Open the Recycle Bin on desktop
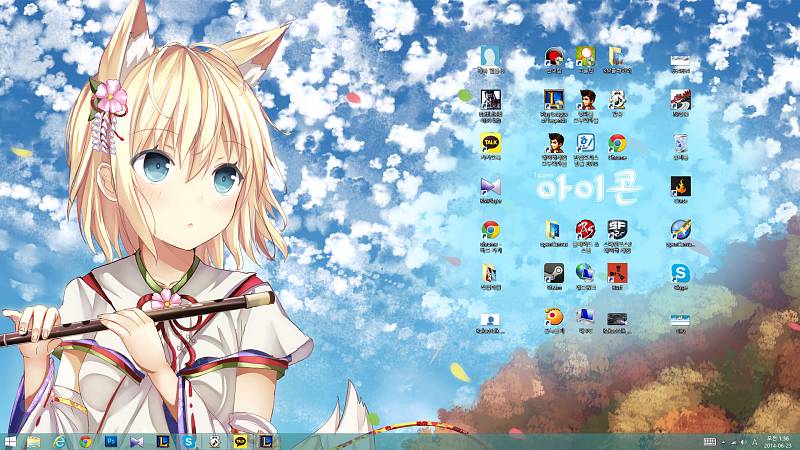This screenshot has width=800, height=450. tap(681, 143)
